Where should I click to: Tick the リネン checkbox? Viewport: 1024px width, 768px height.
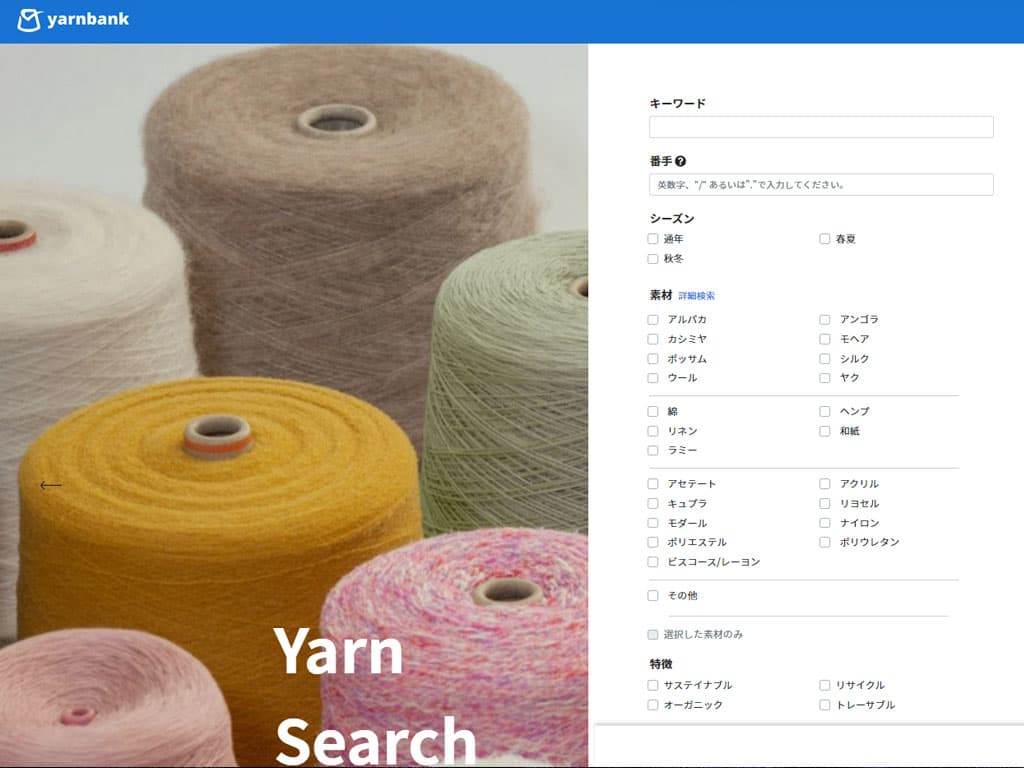pyautogui.click(x=652, y=431)
